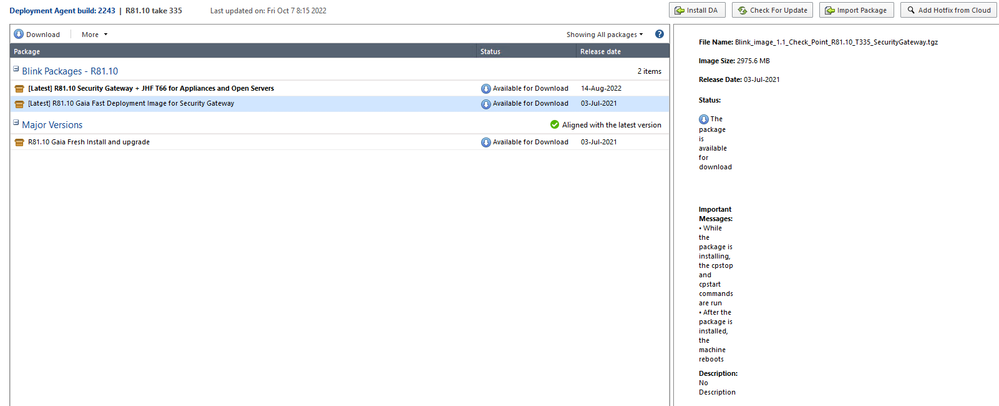Viewport: 999px width, 406px height.
Task: Open the Import Package dialog
Action: [856, 10]
